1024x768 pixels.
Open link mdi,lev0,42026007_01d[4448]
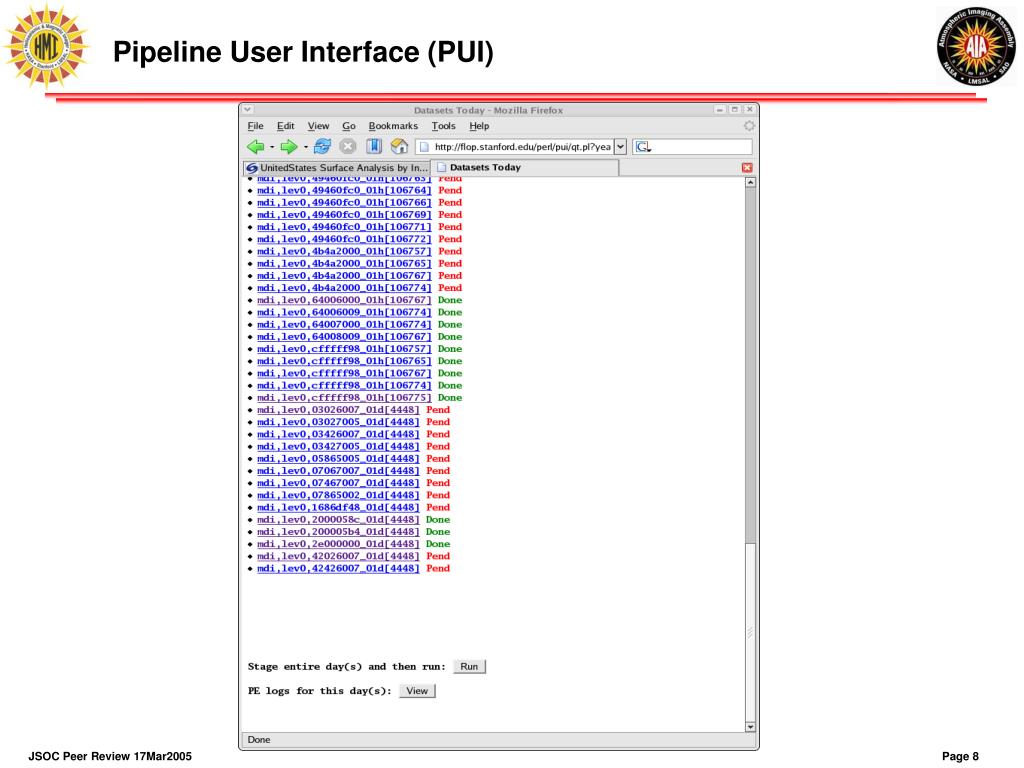pyautogui.click(x=338, y=556)
